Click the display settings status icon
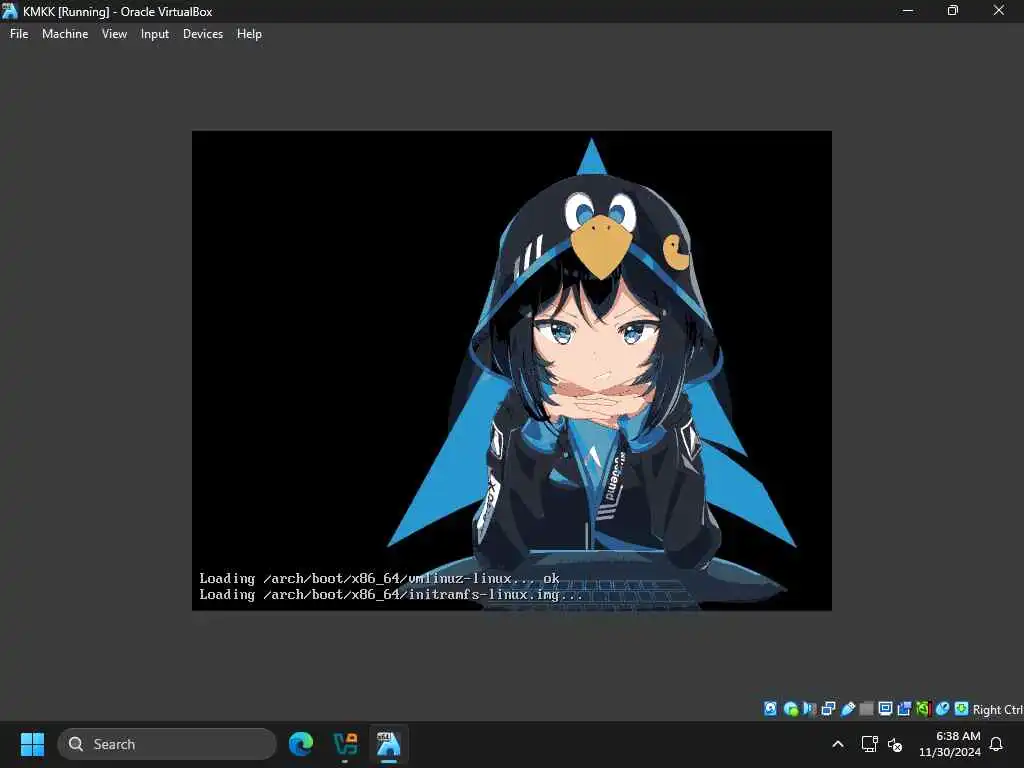1024x768 pixels. 885,709
